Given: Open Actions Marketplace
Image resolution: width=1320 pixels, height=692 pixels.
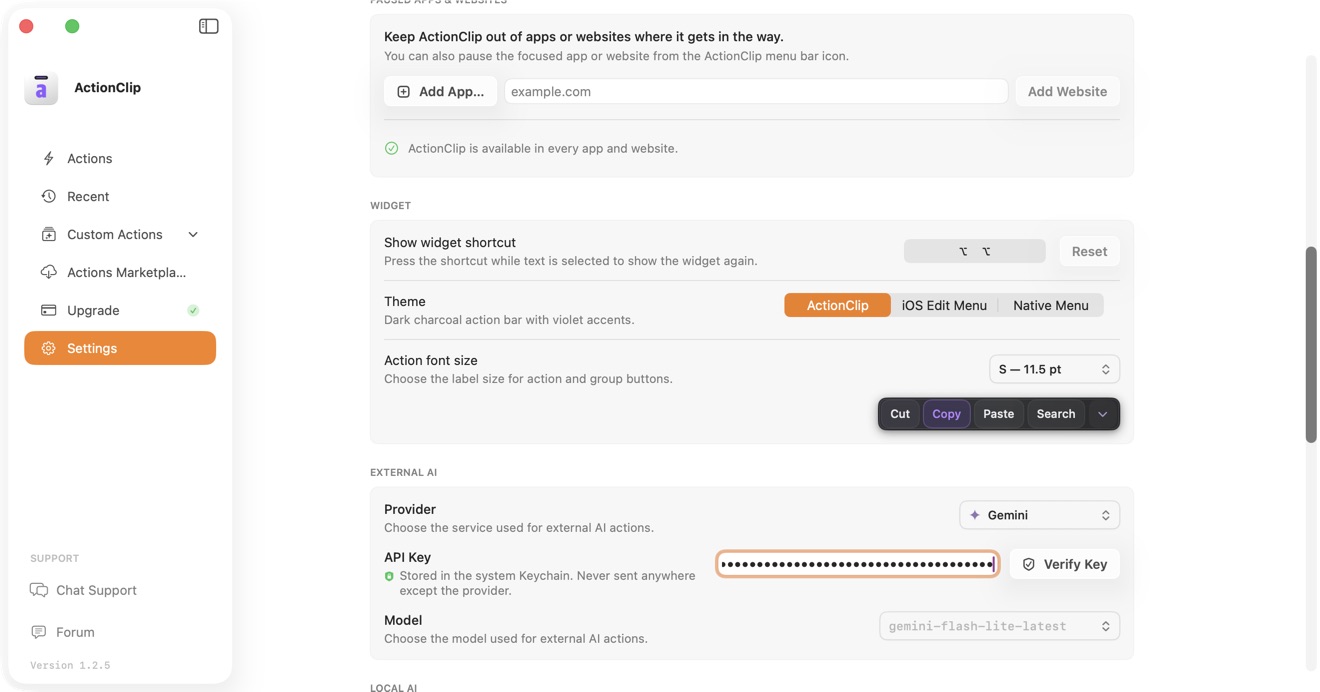Looking at the screenshot, I should coord(120,272).
